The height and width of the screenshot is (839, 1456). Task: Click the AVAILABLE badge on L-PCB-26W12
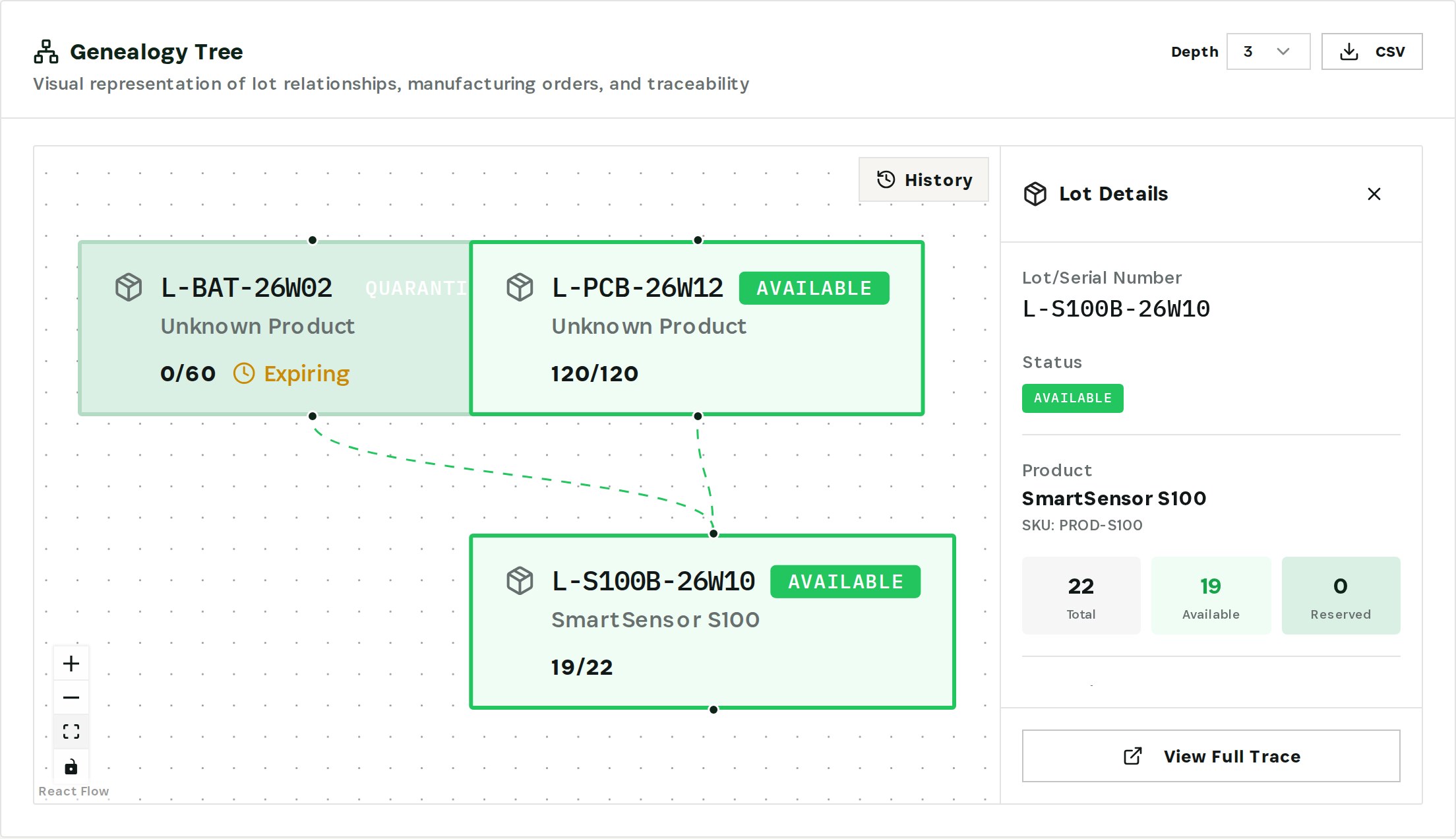coord(814,288)
